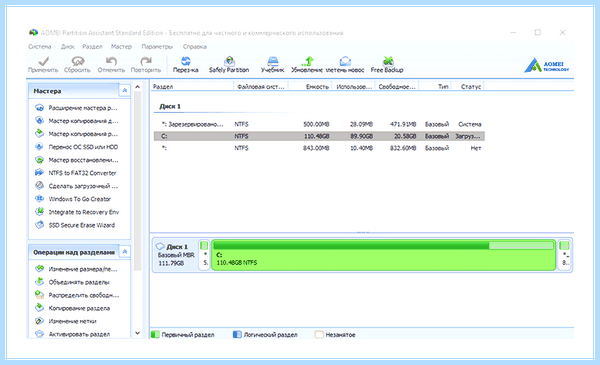Screen dimensions: 600x365
Task: Select the C: partition row in list
Action: pos(319,136)
